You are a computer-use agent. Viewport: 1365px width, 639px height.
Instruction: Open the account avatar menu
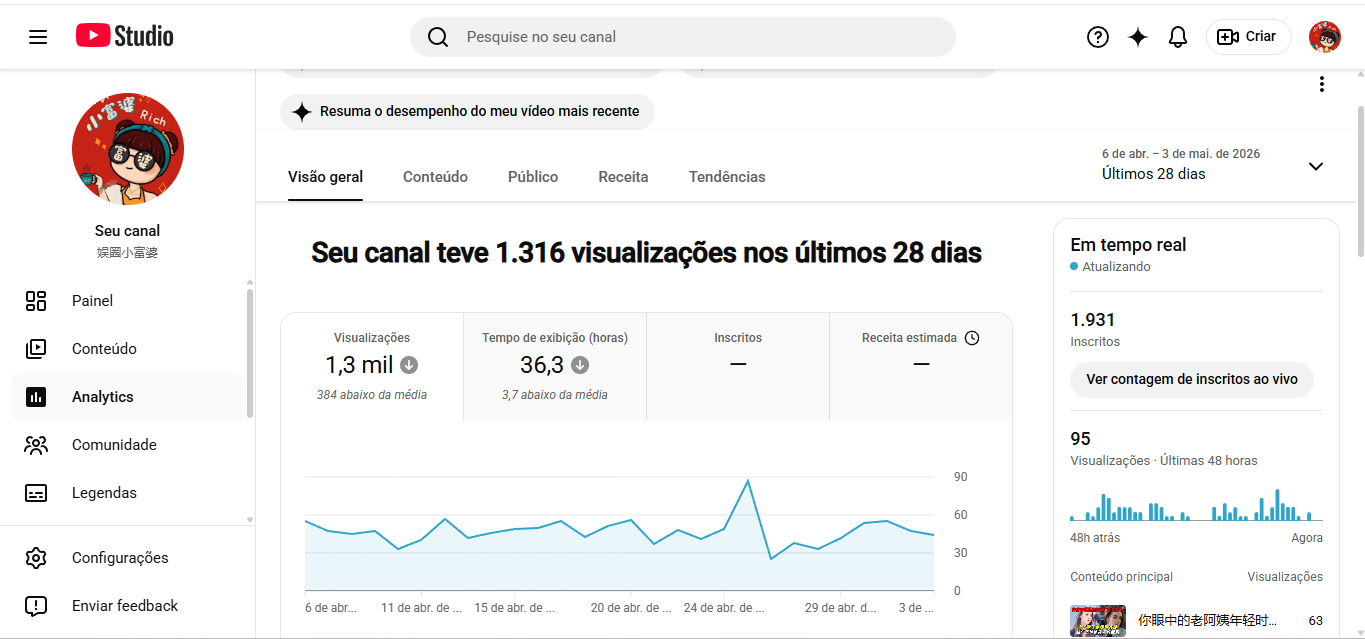(x=1325, y=37)
